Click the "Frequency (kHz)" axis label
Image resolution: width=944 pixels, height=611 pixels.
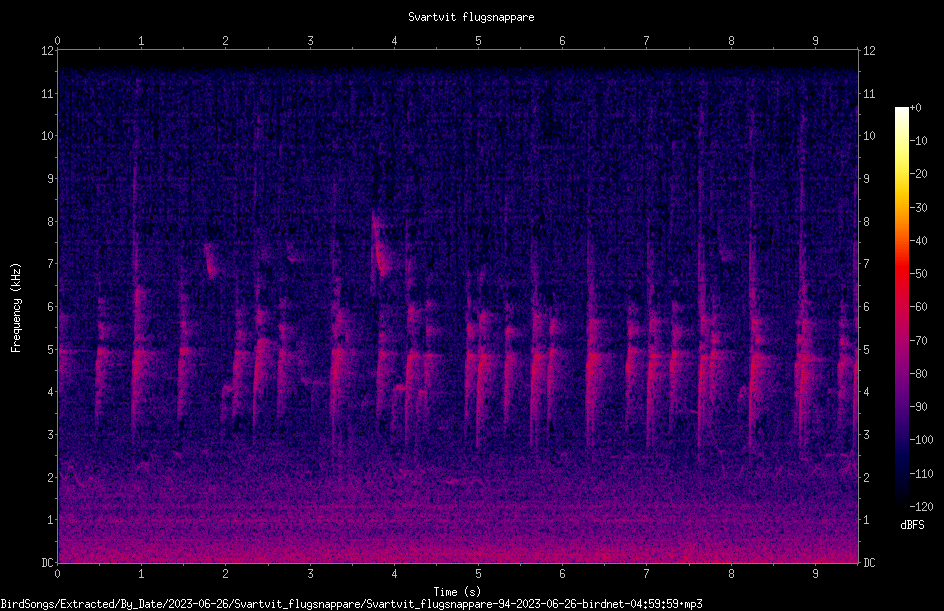click(16, 308)
